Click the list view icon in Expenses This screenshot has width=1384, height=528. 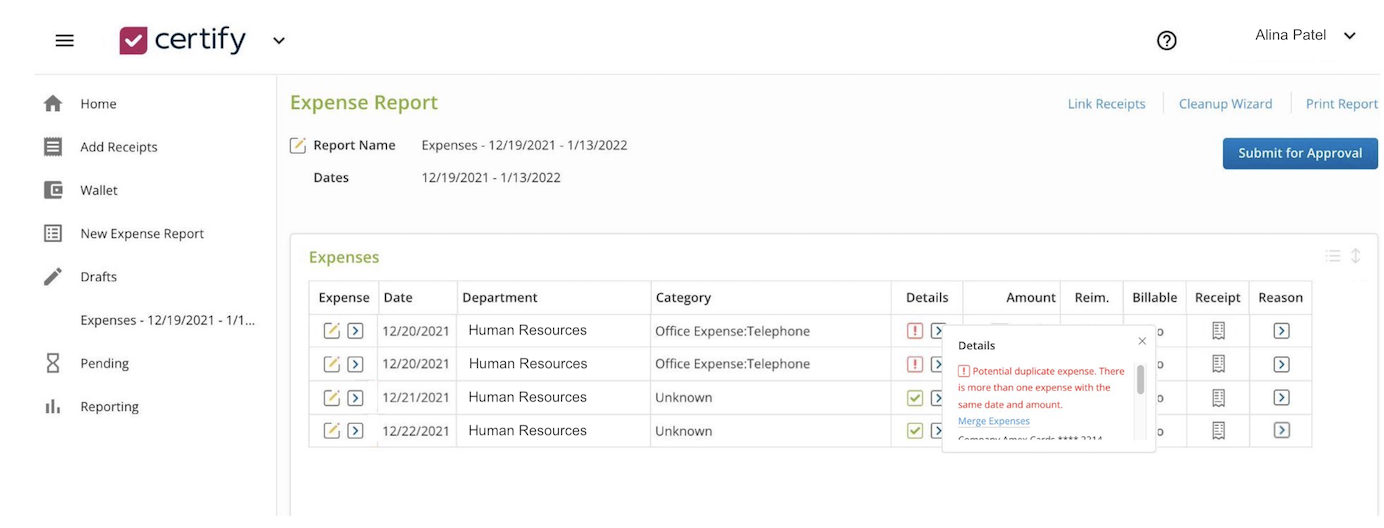[x=1332, y=256]
